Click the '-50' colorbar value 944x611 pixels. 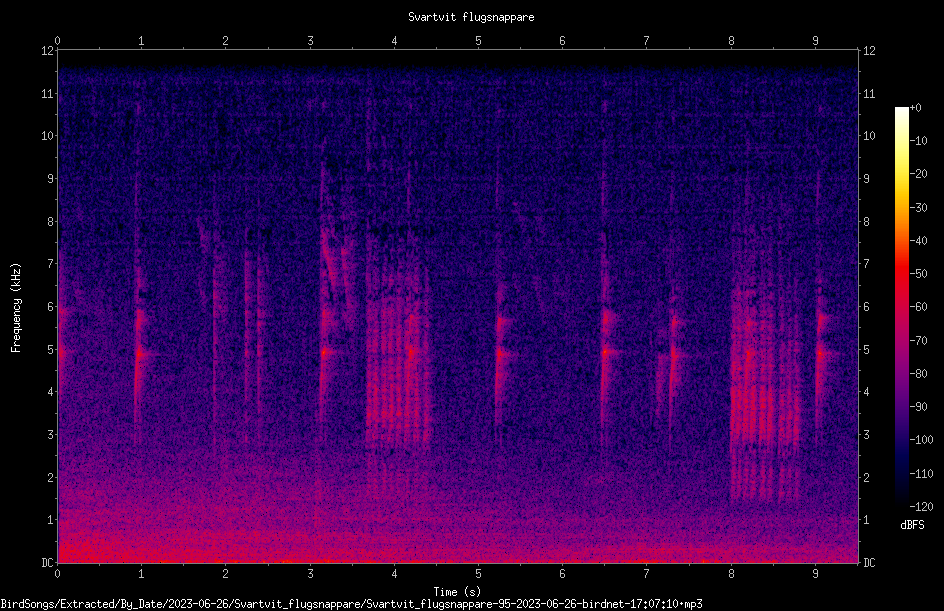click(918, 274)
